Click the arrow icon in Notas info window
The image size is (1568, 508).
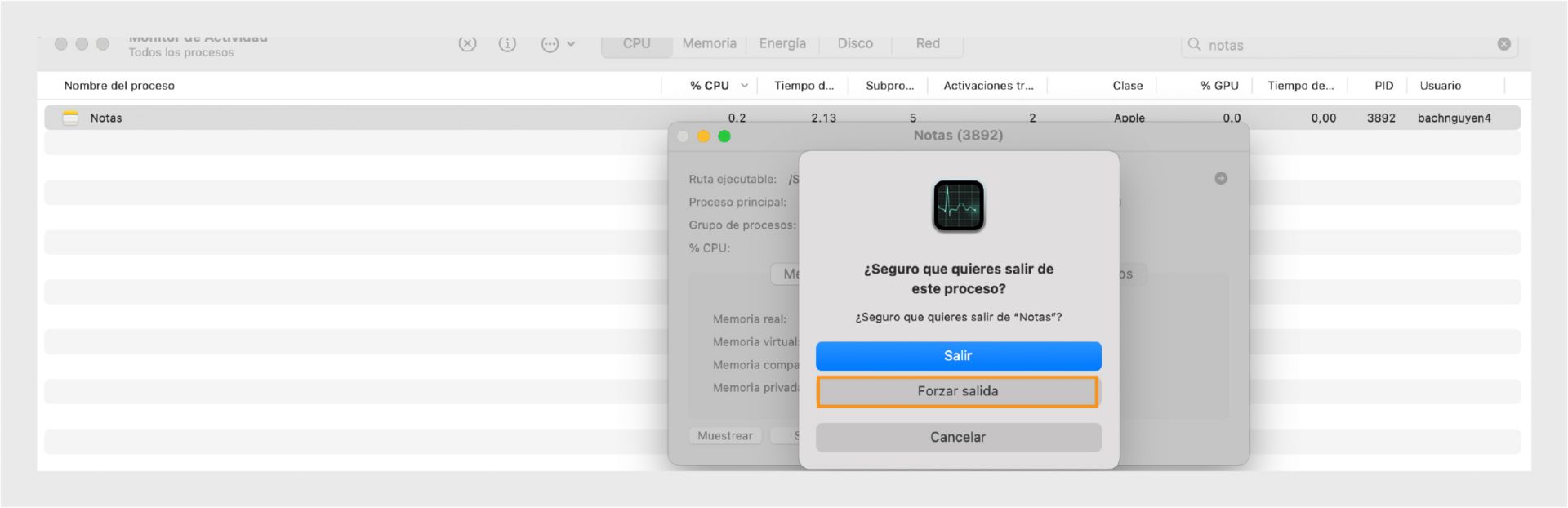coord(1221,178)
